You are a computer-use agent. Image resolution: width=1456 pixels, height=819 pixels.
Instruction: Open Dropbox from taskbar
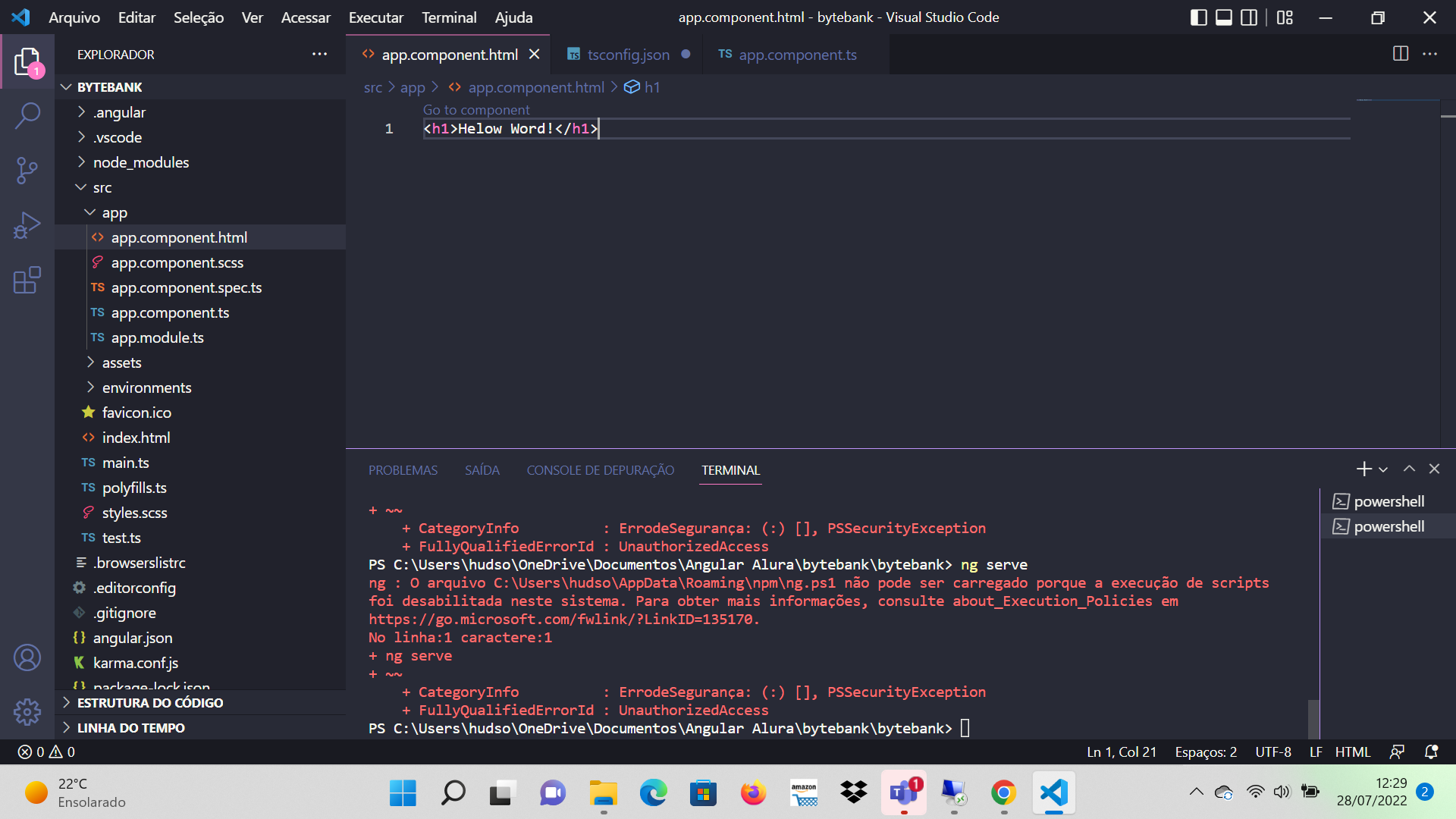click(x=853, y=793)
